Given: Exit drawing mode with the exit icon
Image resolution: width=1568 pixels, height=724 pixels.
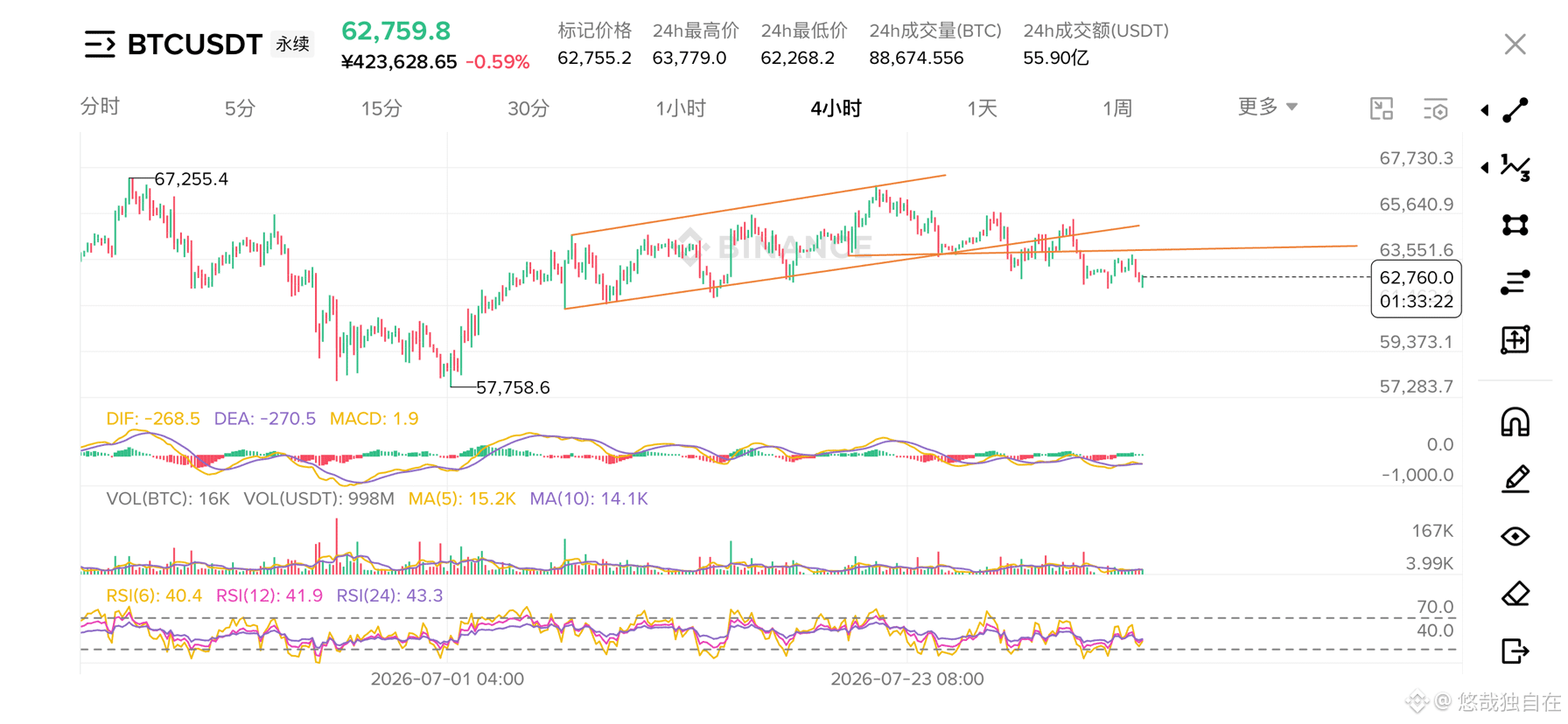Looking at the screenshot, I should tap(1515, 651).
